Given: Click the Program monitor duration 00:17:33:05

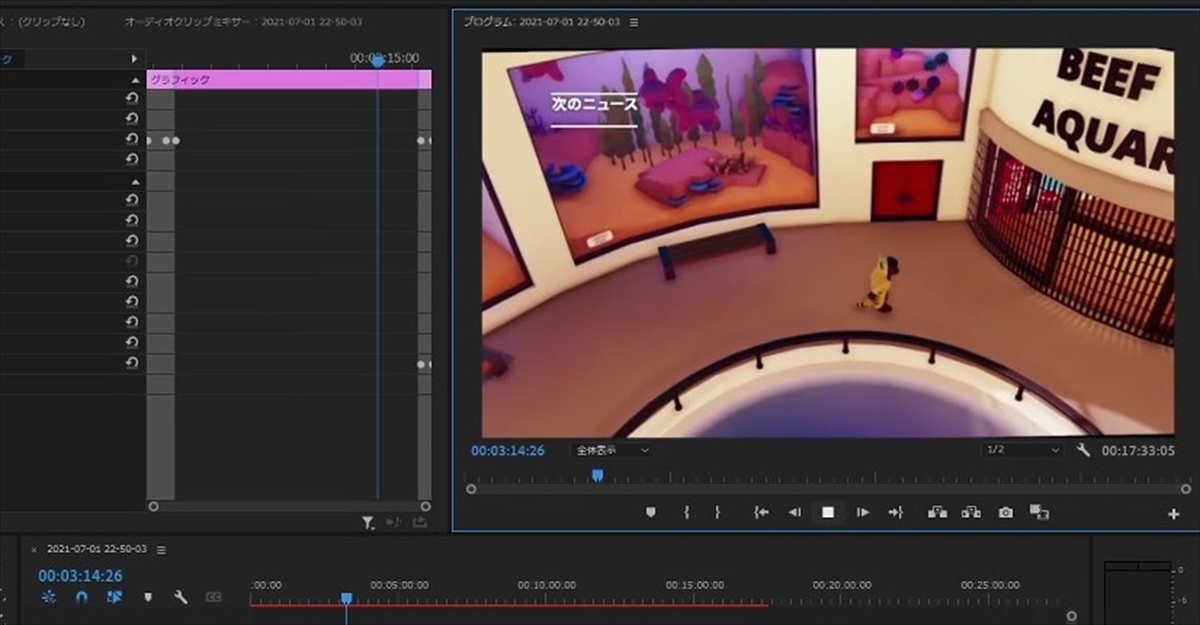Looking at the screenshot, I should click(x=1138, y=451).
